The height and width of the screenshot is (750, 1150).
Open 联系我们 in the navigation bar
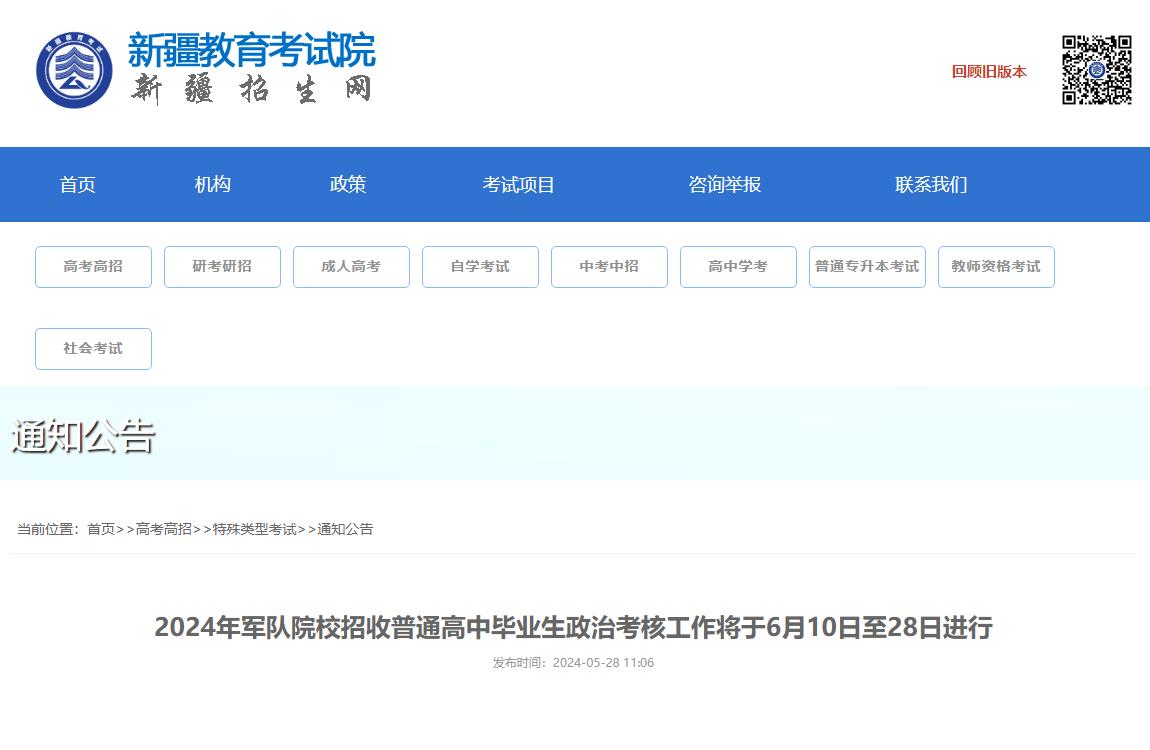pos(930,185)
